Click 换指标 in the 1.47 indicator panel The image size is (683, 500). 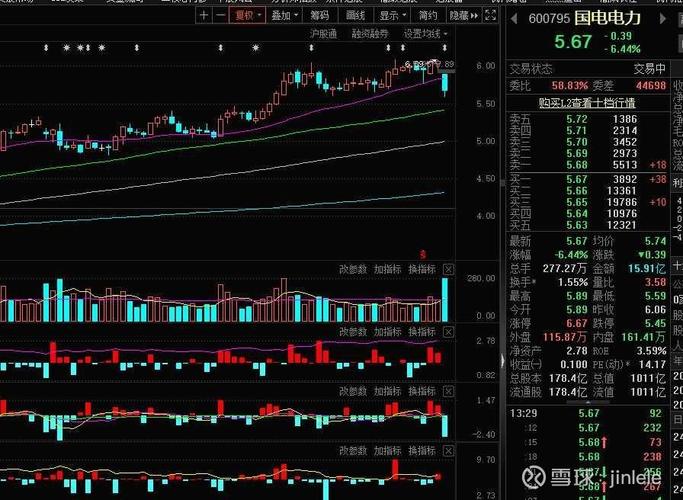[x=422, y=392]
